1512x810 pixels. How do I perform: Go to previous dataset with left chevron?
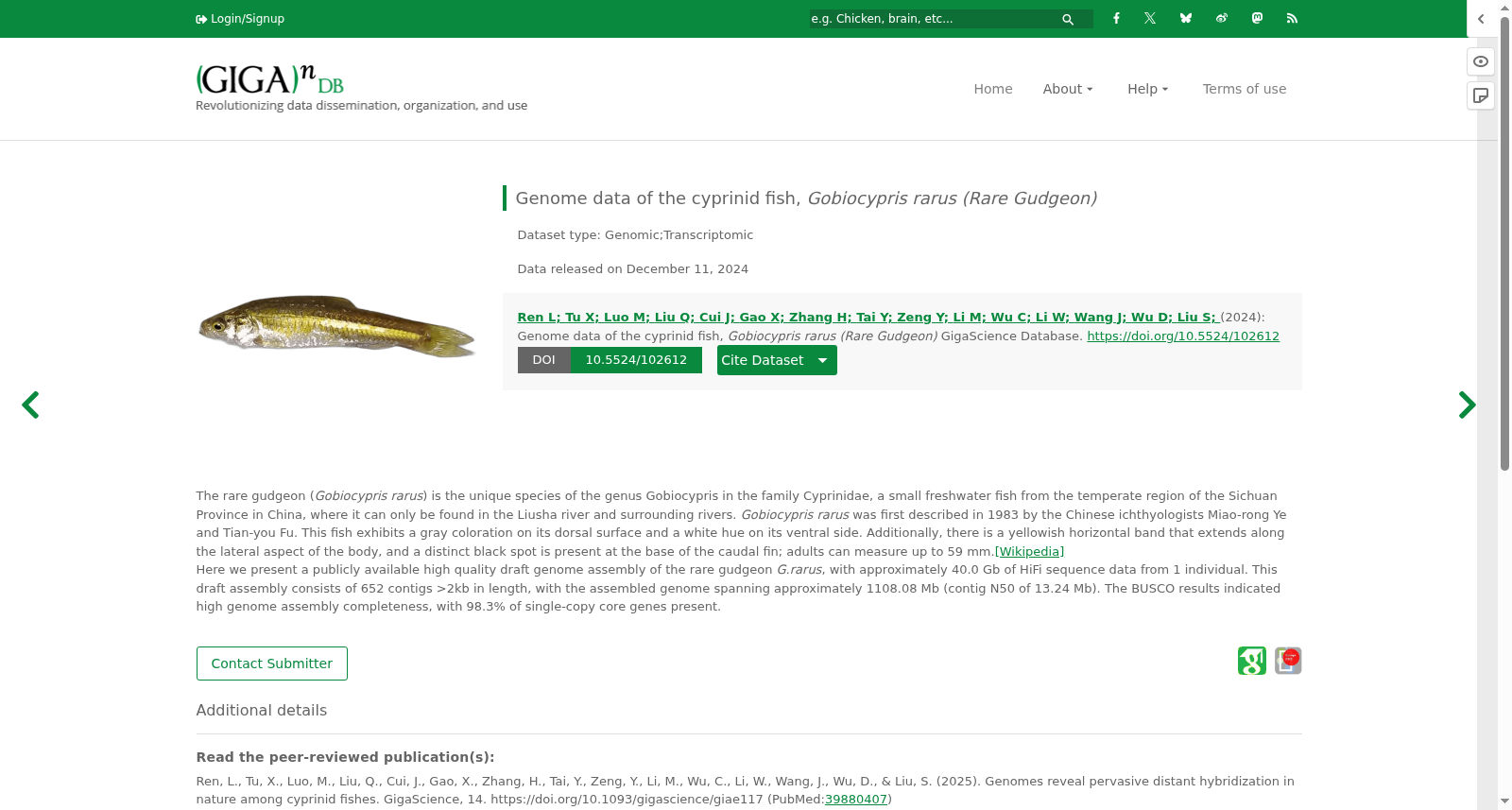pyautogui.click(x=30, y=405)
